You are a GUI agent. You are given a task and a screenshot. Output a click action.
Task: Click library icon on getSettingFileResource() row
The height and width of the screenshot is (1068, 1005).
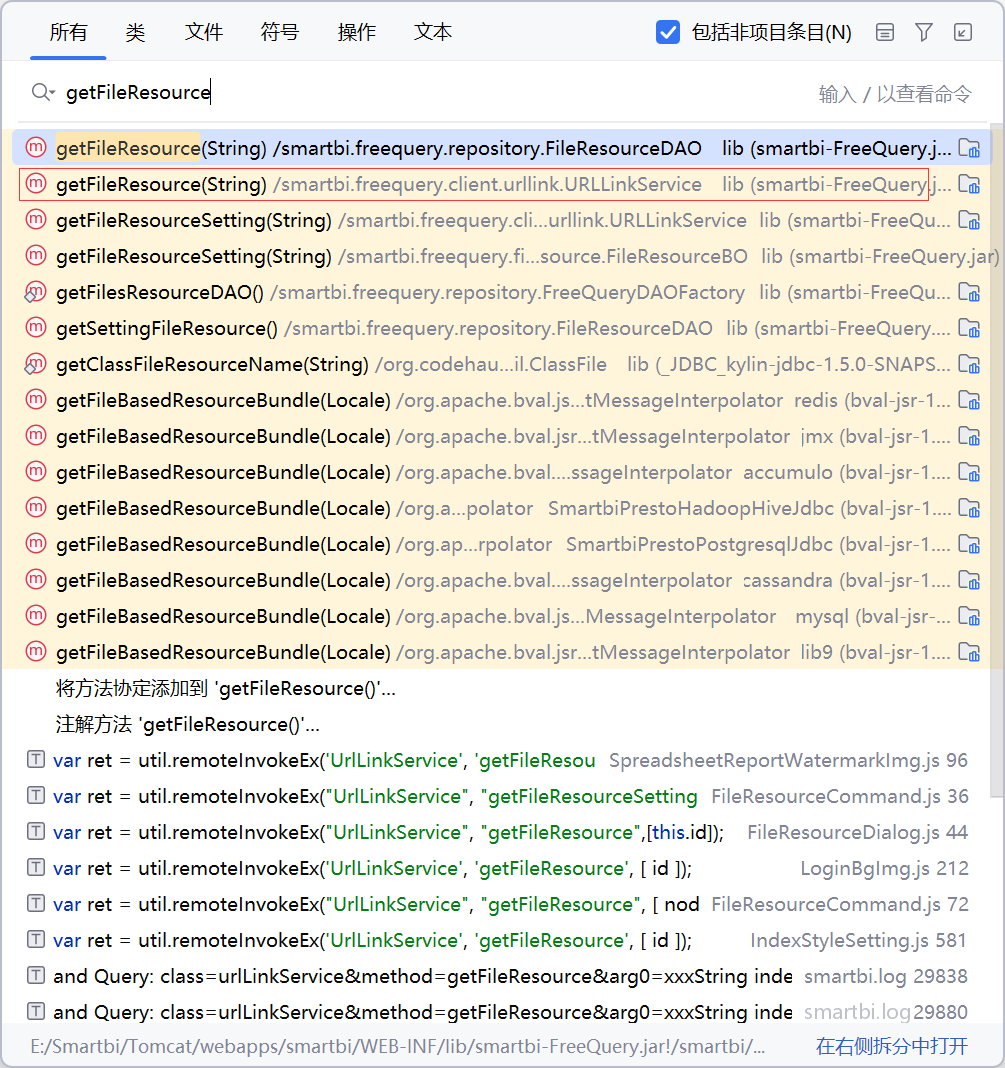tap(969, 328)
